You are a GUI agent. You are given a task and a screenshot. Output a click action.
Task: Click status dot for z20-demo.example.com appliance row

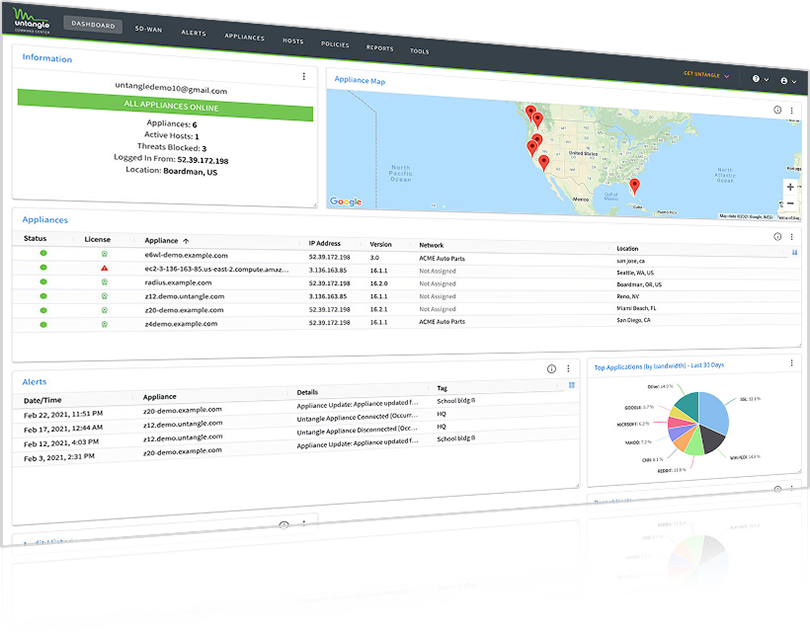pos(43,311)
